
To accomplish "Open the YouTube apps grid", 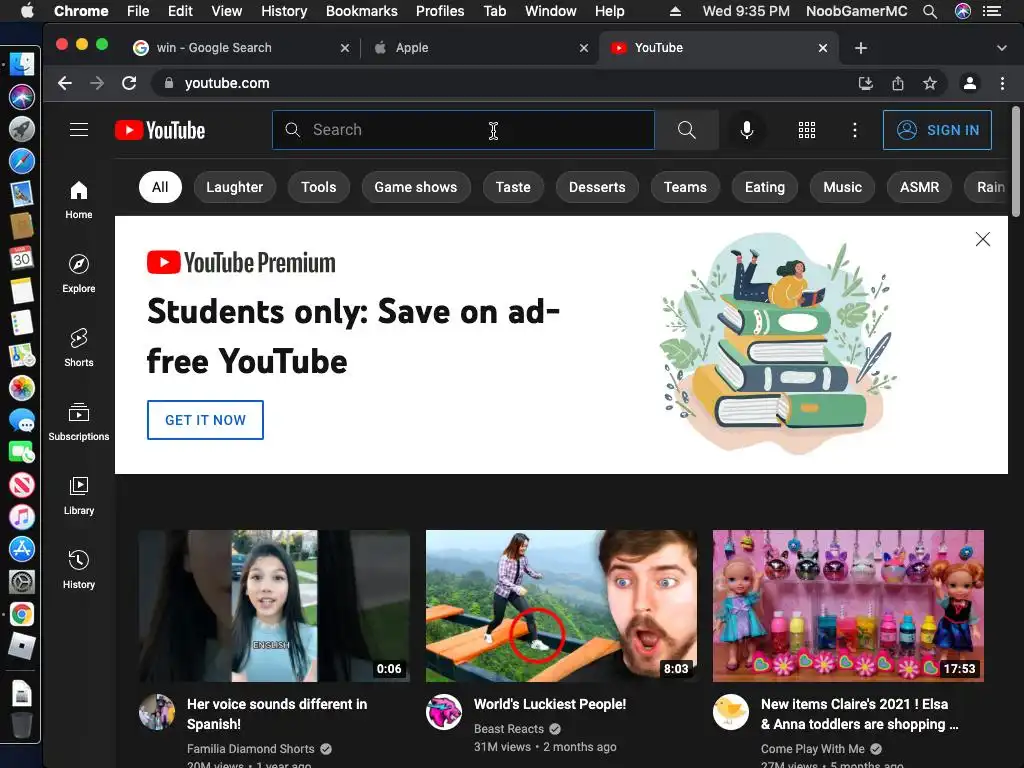I will 807,130.
